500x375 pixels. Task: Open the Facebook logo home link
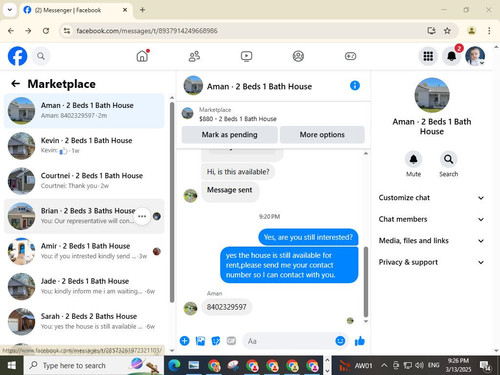[17, 56]
